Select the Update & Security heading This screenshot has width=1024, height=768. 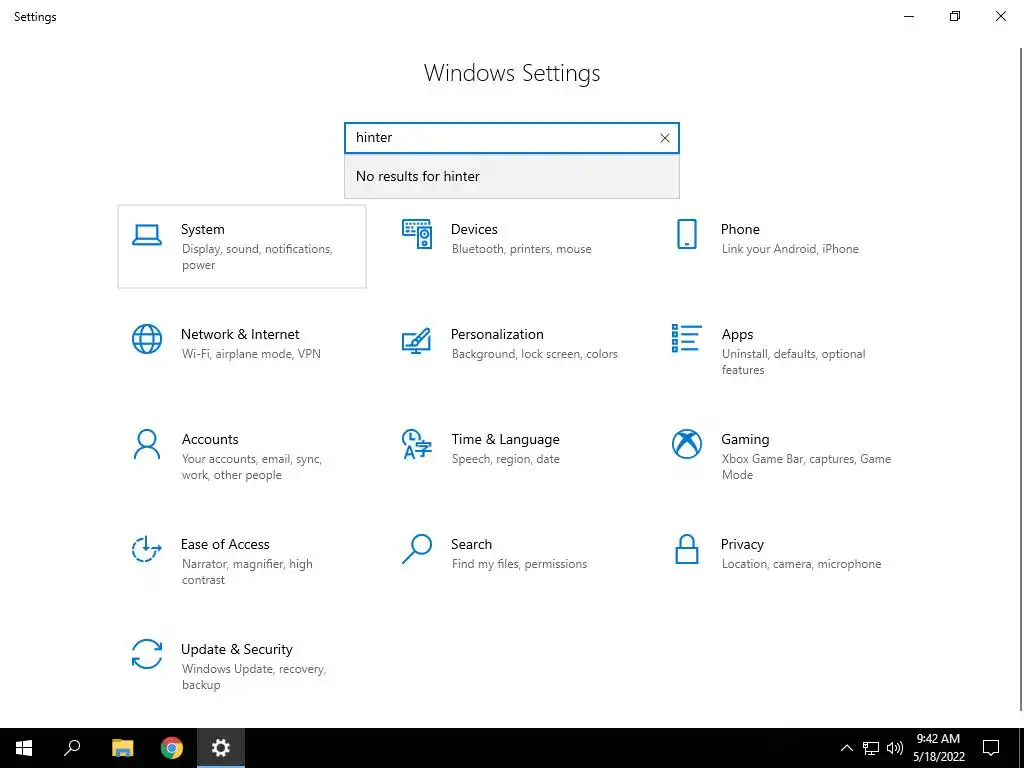236,650
